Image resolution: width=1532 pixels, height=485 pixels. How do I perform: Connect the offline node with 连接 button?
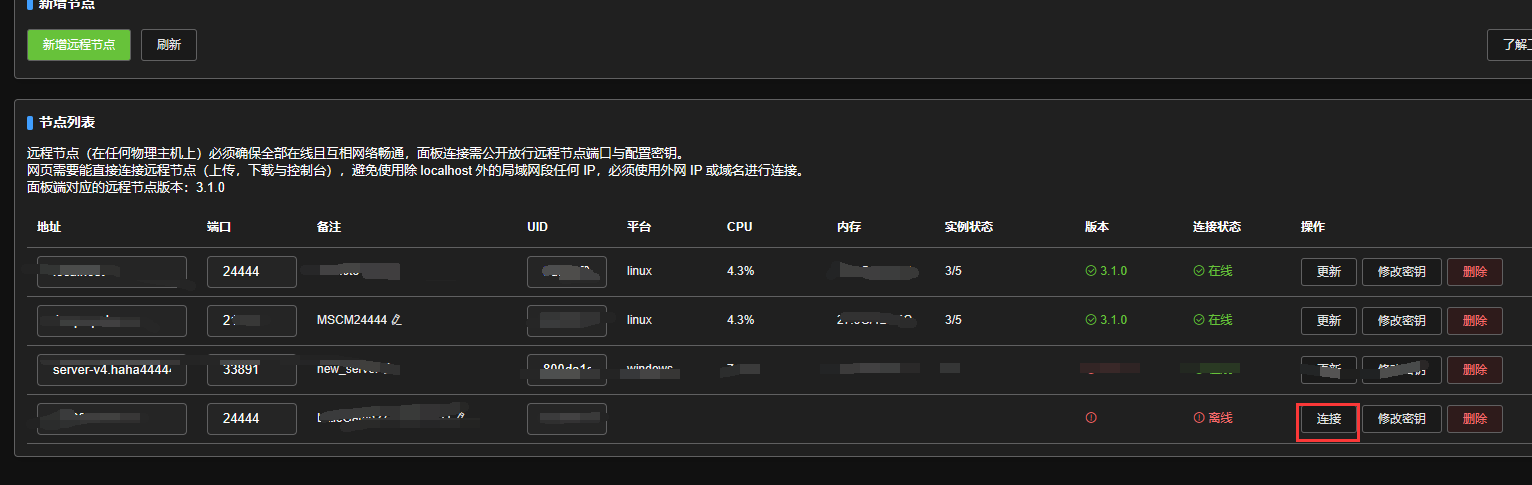pyautogui.click(x=1328, y=419)
